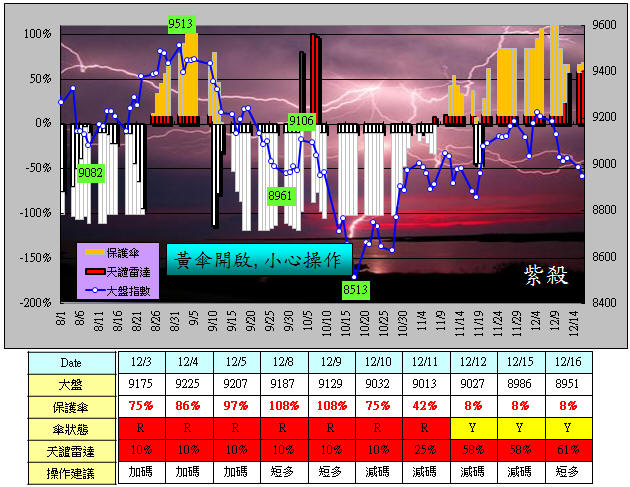
Task: Click the 黃傘開啟, 小心操作 text banner
Action: [x=258, y=260]
